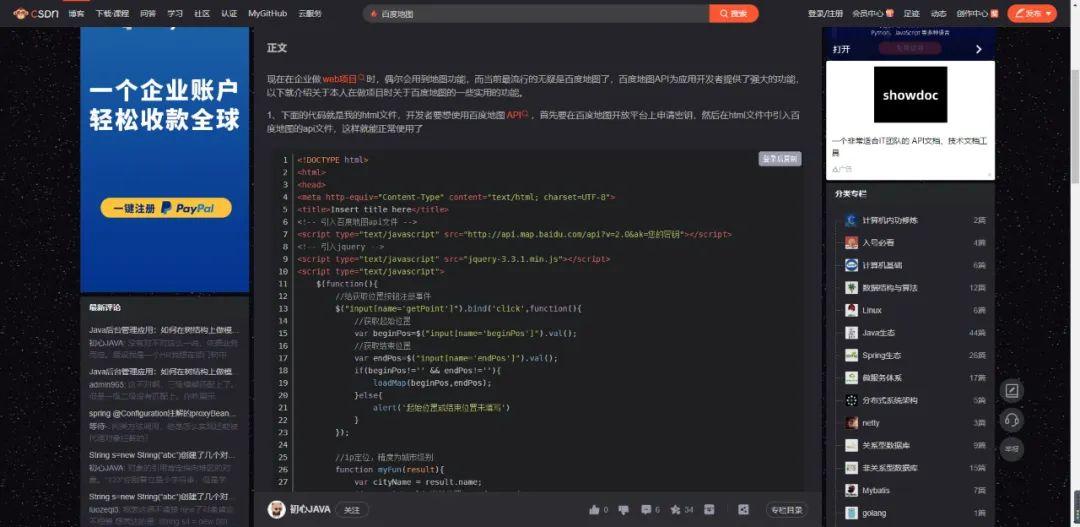Viewport: 1080px width, 527px height.
Task: Click the PayPal 一键注册 banner button
Action: coord(165,208)
